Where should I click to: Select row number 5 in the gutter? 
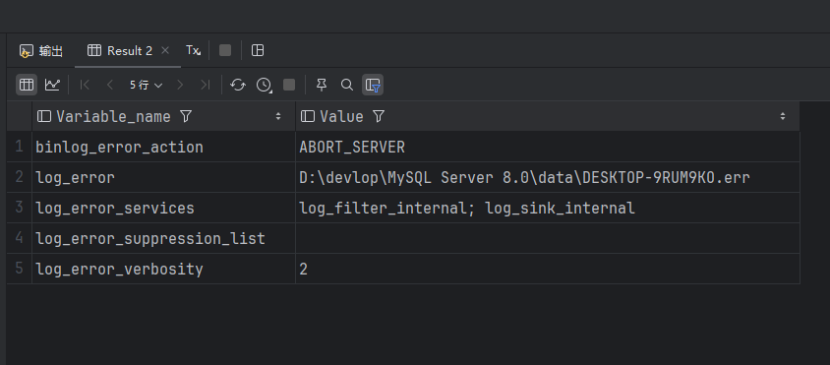20,269
